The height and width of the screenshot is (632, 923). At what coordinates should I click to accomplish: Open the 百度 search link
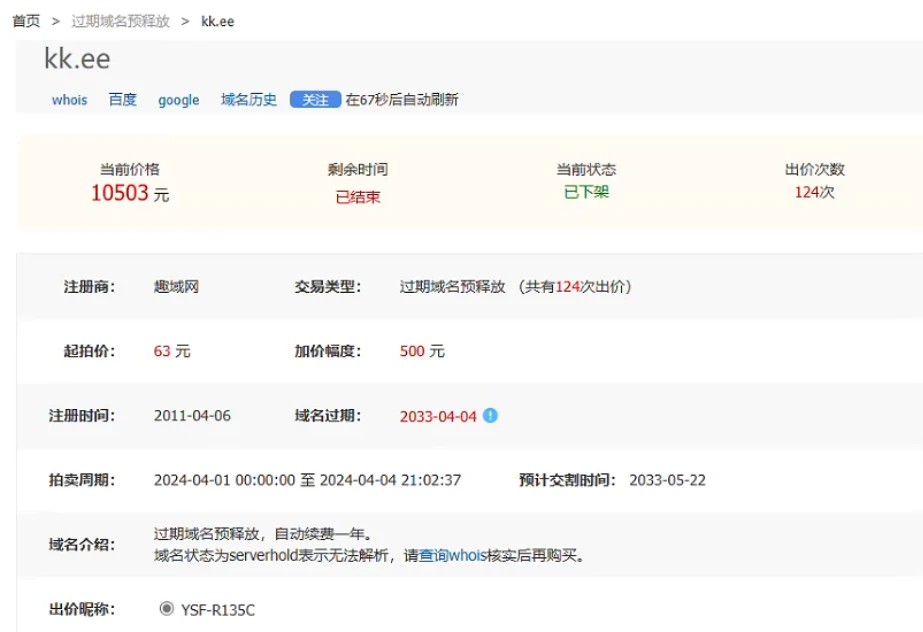click(122, 100)
